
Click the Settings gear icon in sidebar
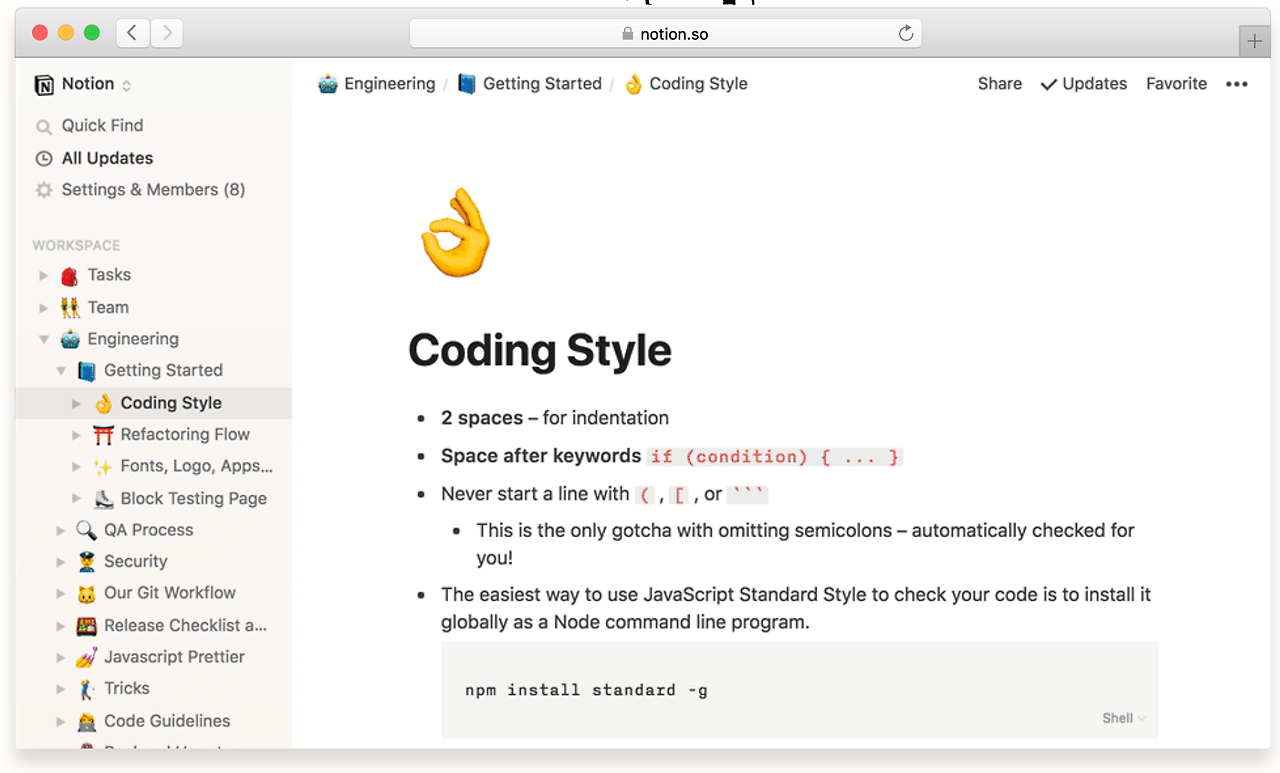pos(44,190)
